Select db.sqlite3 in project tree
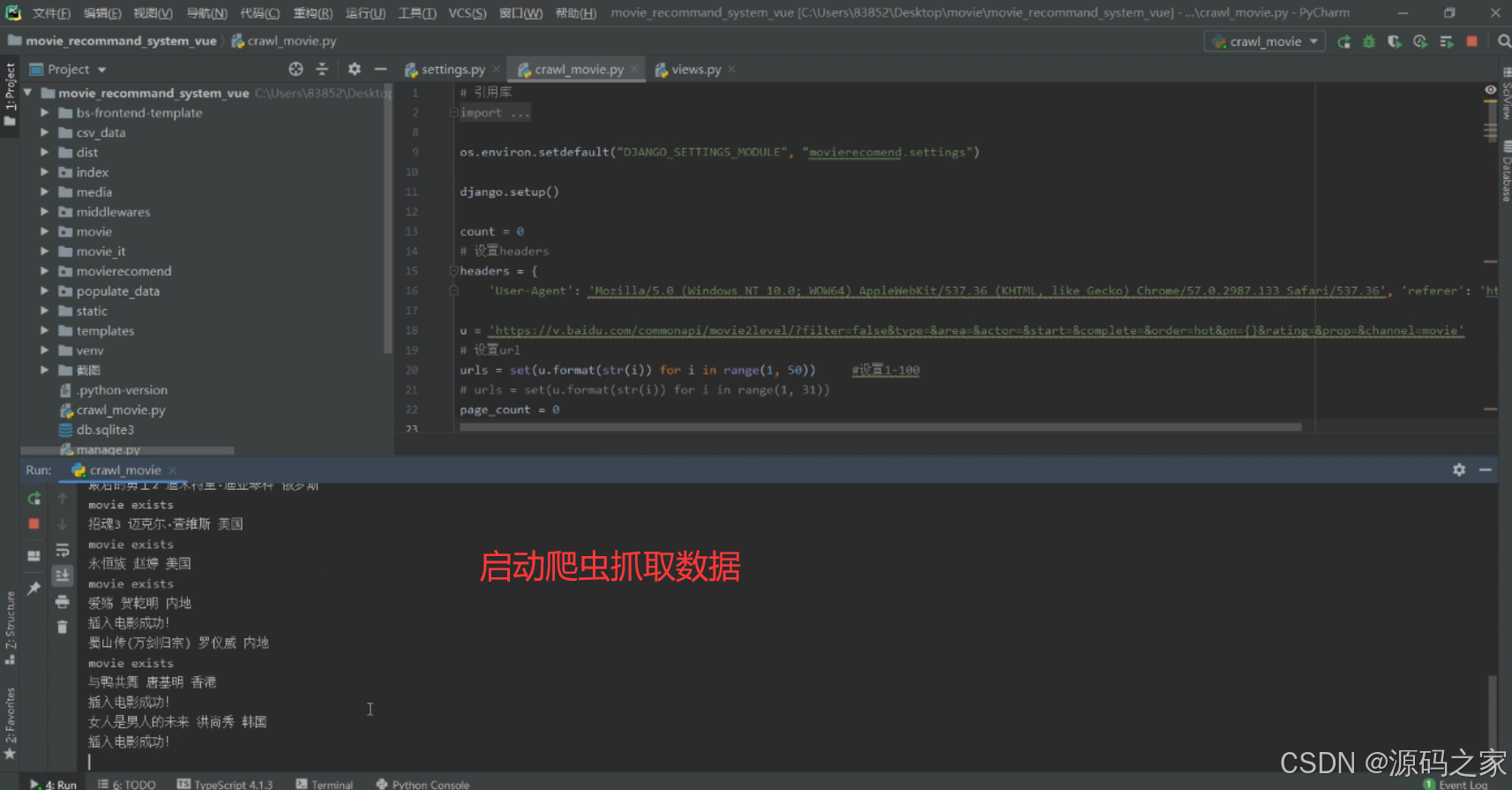Image resolution: width=1512 pixels, height=790 pixels. (x=104, y=430)
